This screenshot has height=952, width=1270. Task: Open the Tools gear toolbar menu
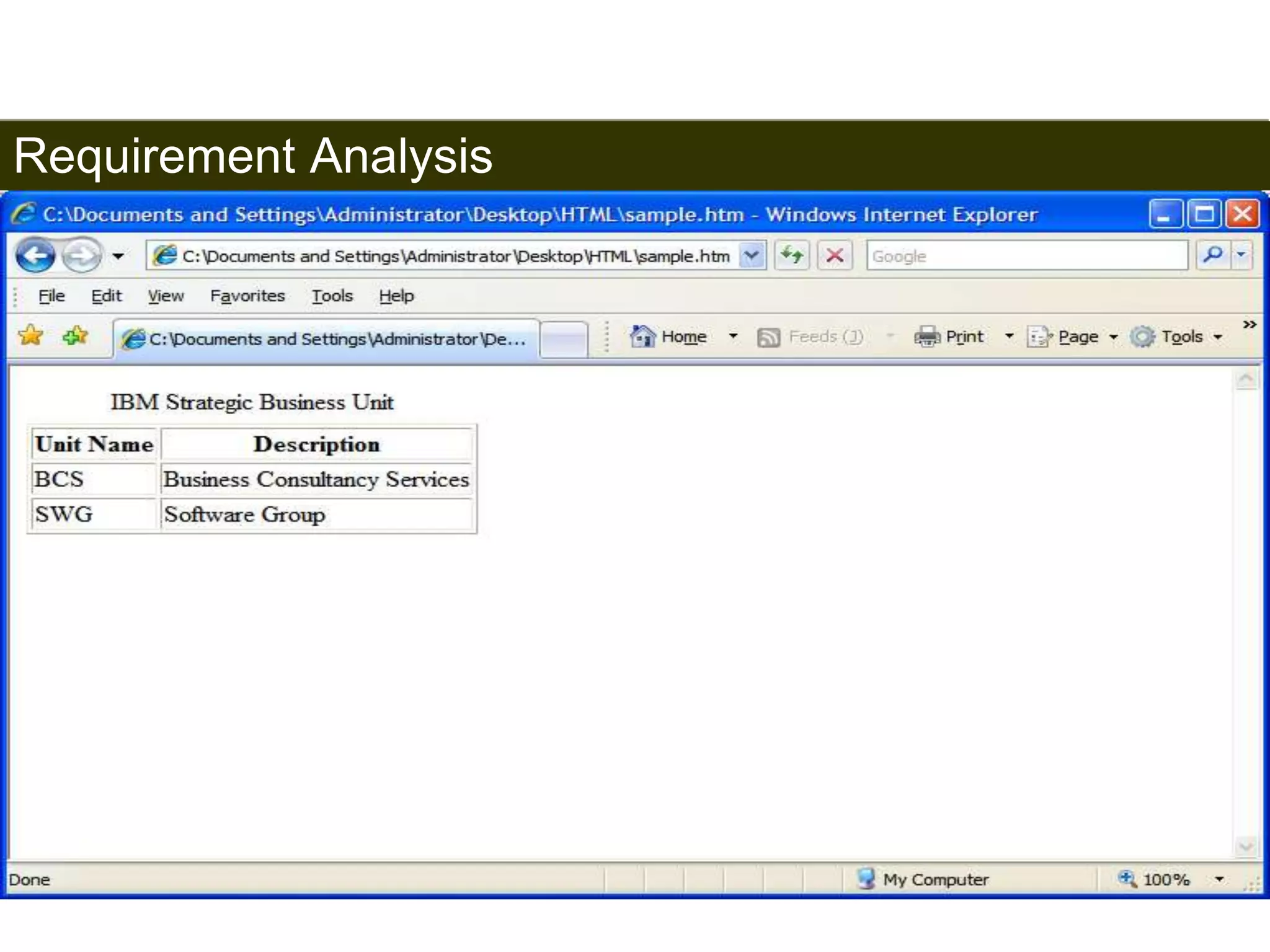coord(1176,337)
